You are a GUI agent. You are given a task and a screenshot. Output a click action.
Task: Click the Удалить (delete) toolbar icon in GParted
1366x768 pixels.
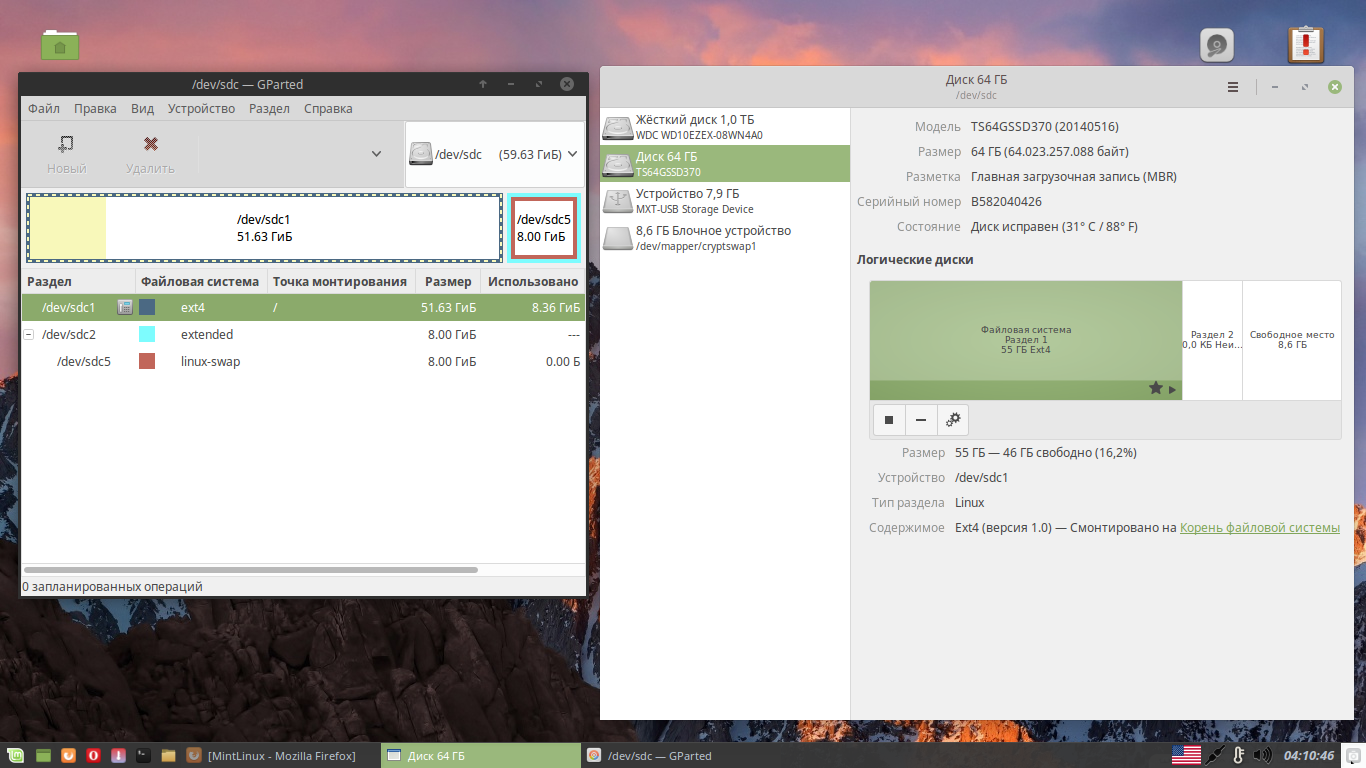click(151, 145)
